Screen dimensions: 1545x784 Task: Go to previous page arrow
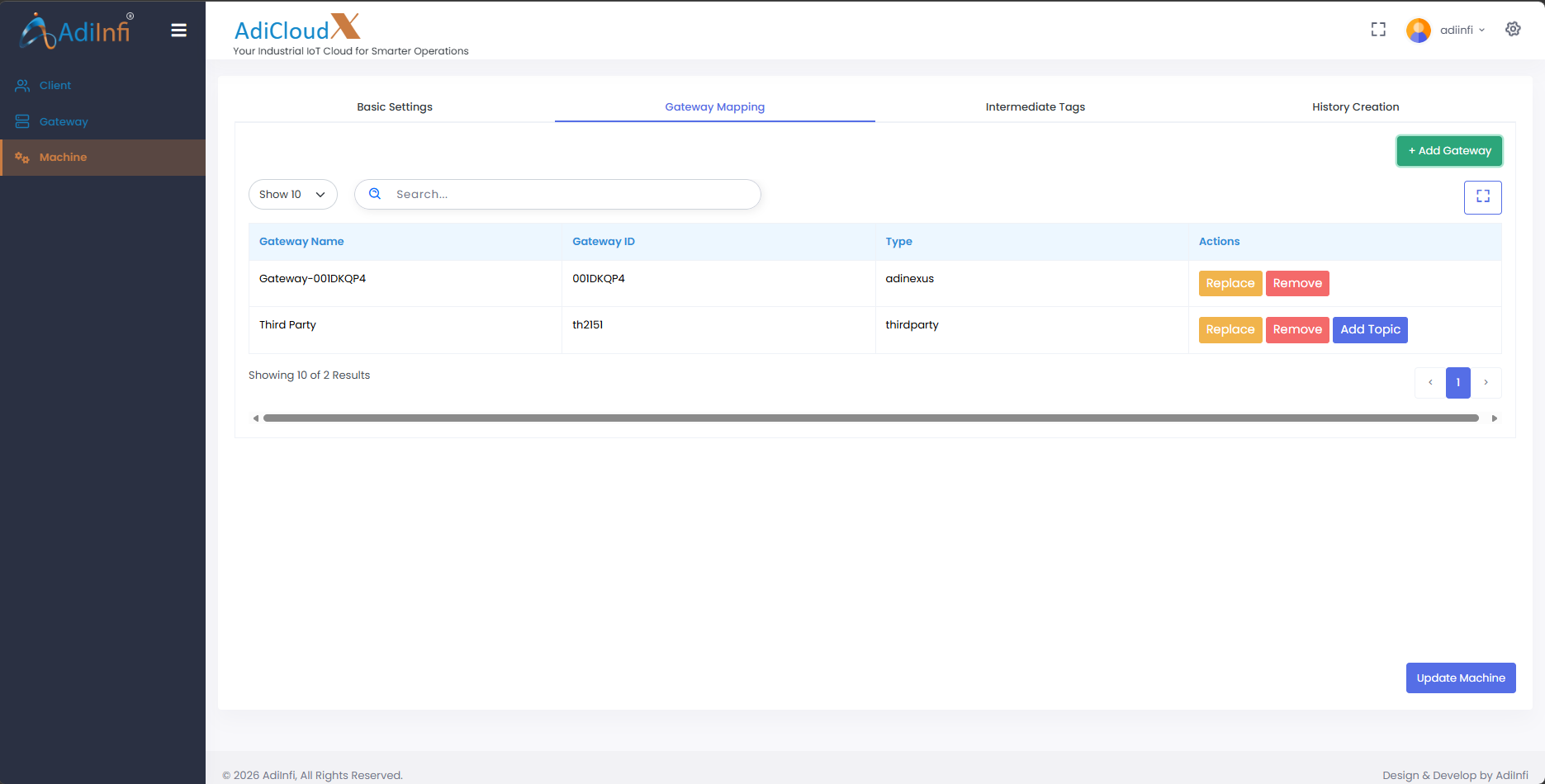click(1430, 383)
